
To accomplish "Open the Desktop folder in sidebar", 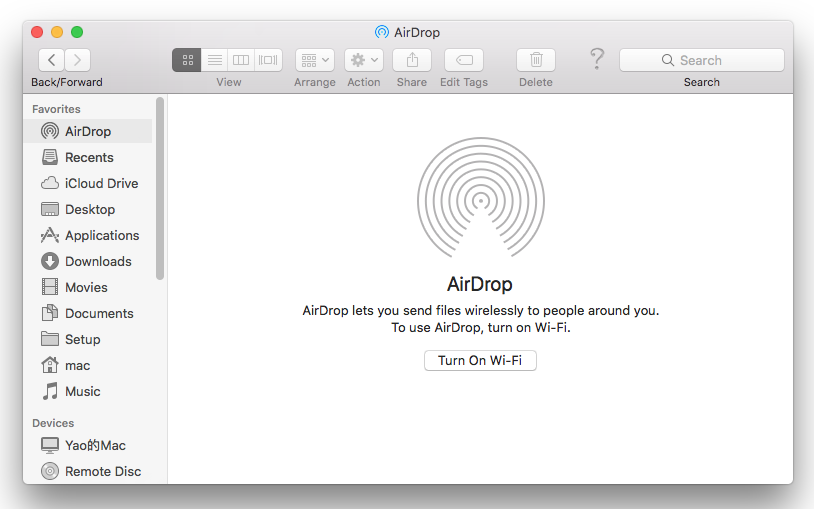I will coord(88,209).
